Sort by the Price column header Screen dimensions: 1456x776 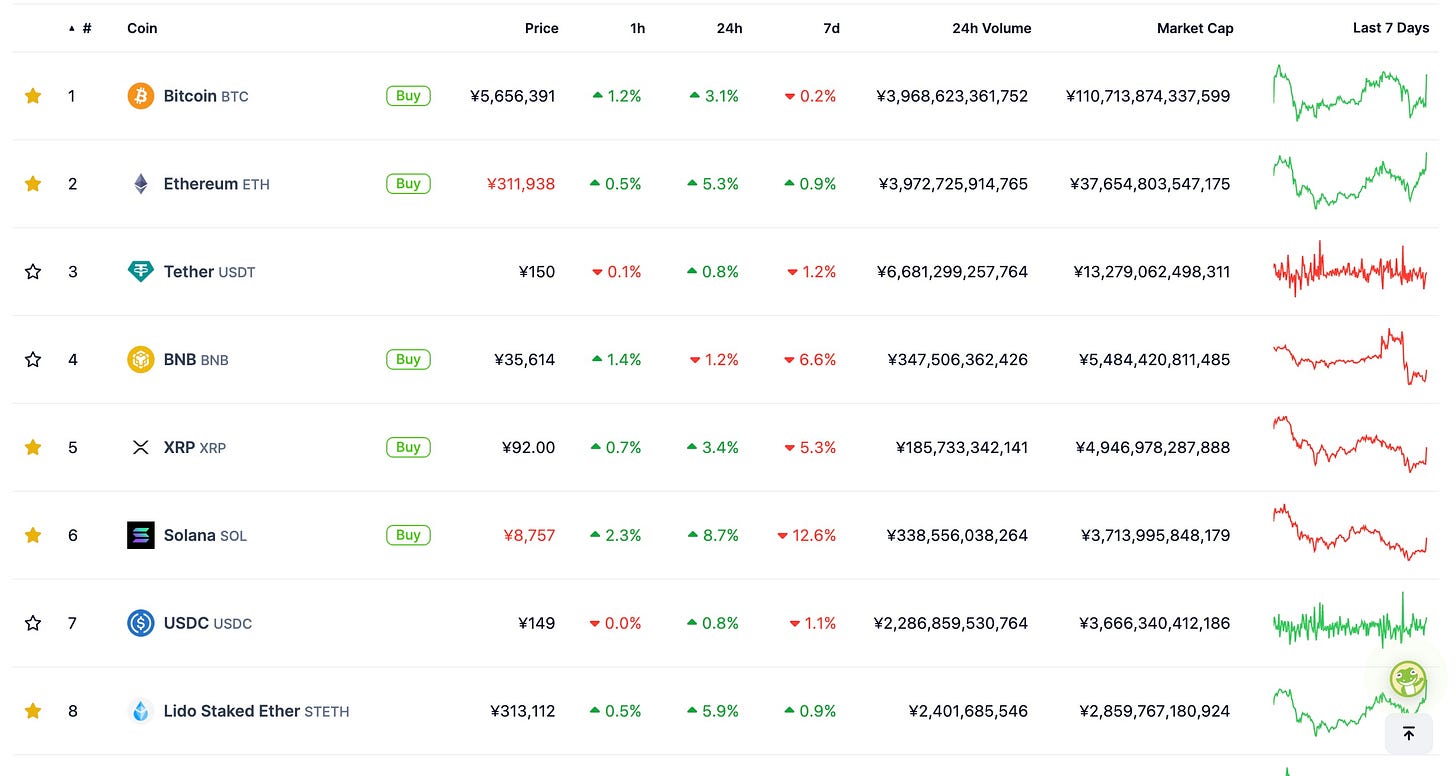click(541, 28)
